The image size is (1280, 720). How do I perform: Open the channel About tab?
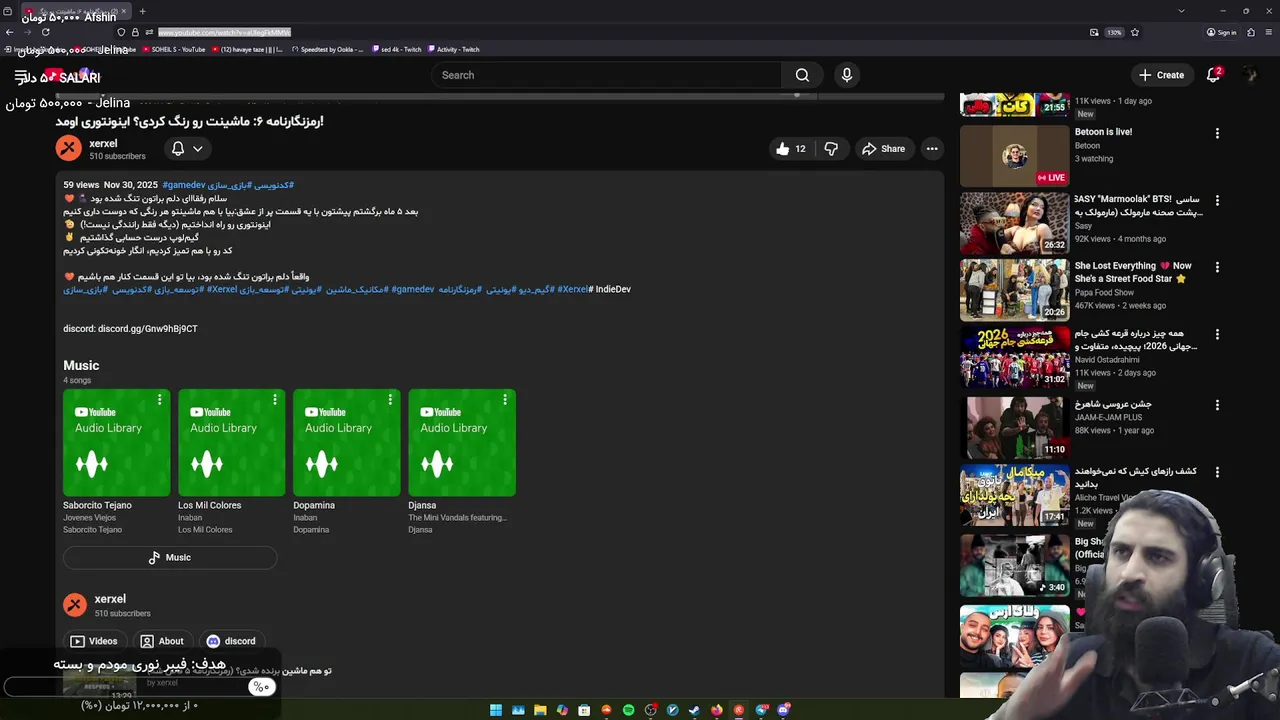click(162, 641)
